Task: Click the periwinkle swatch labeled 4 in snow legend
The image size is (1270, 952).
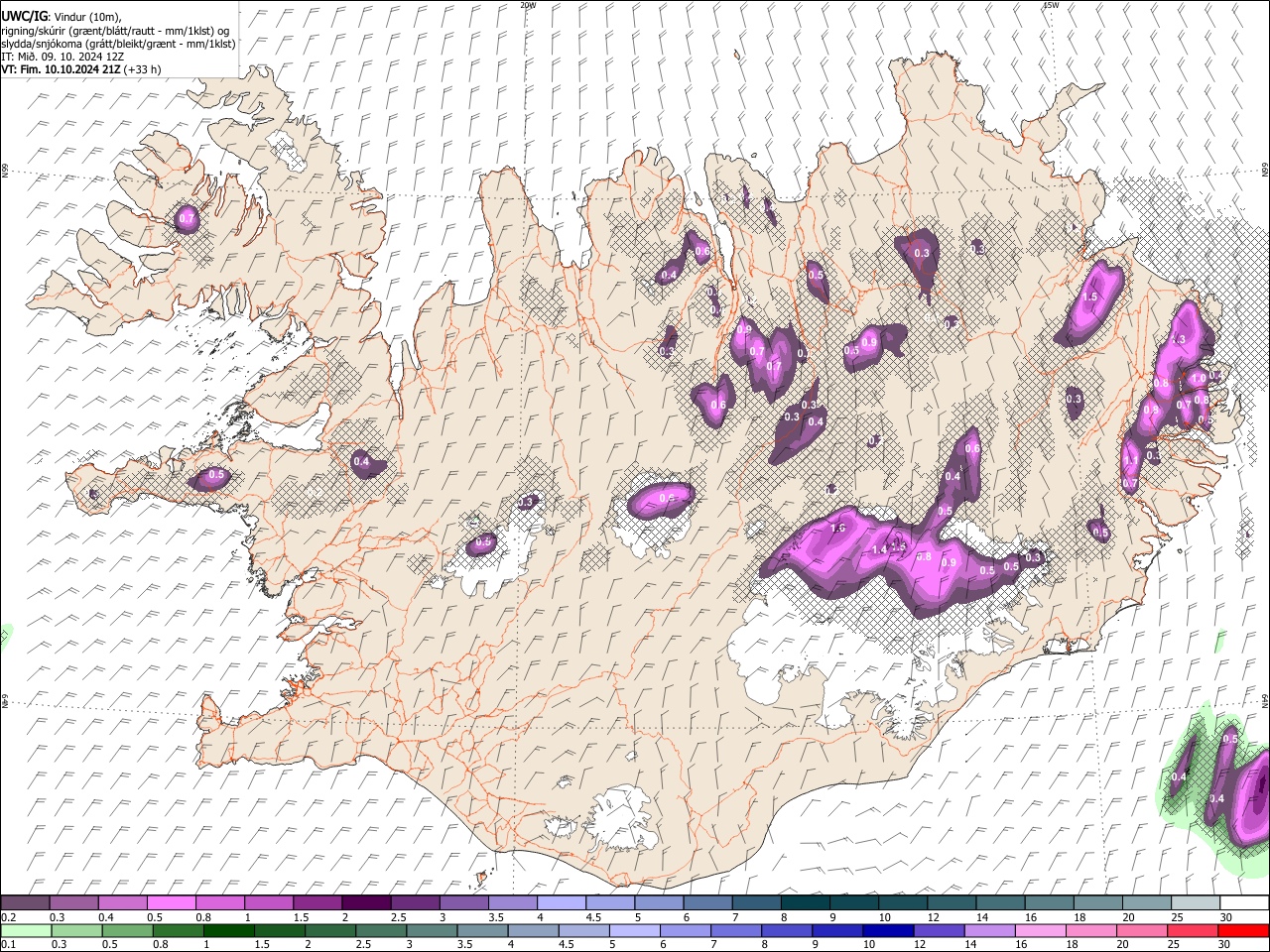Action: (562, 902)
